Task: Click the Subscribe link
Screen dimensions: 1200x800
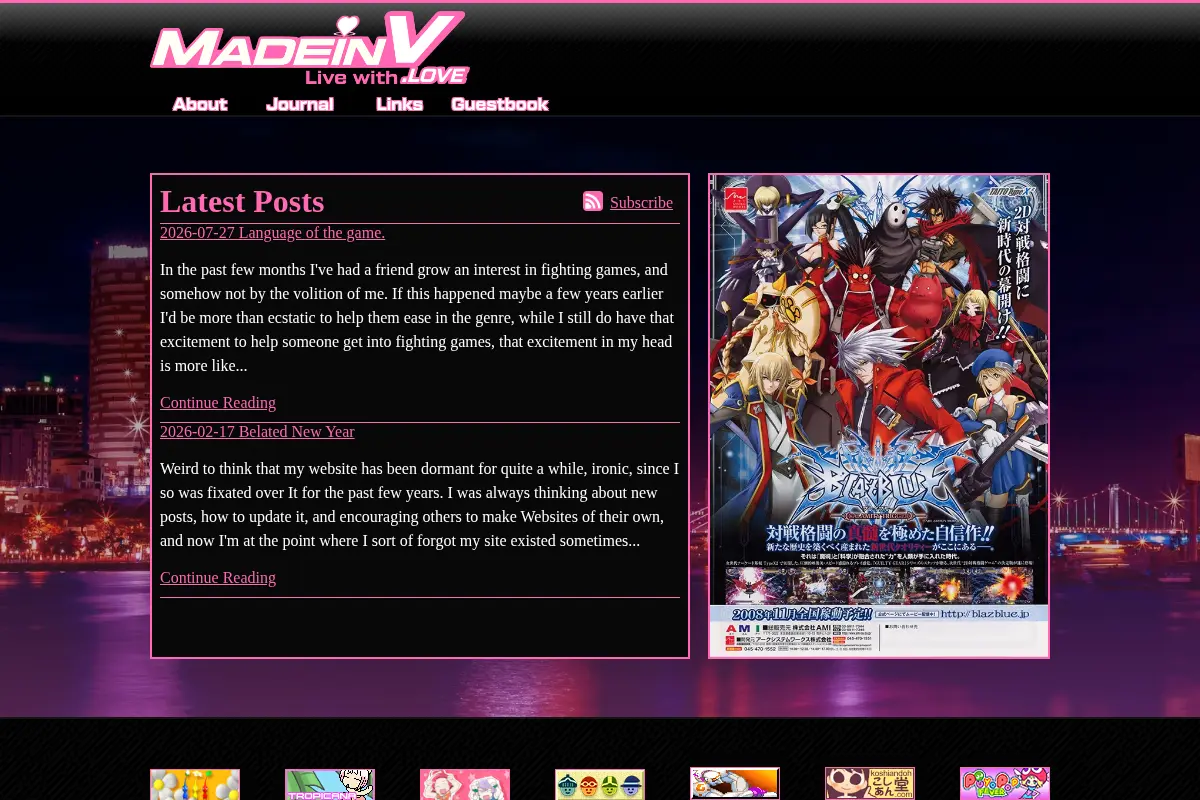Action: (x=641, y=203)
